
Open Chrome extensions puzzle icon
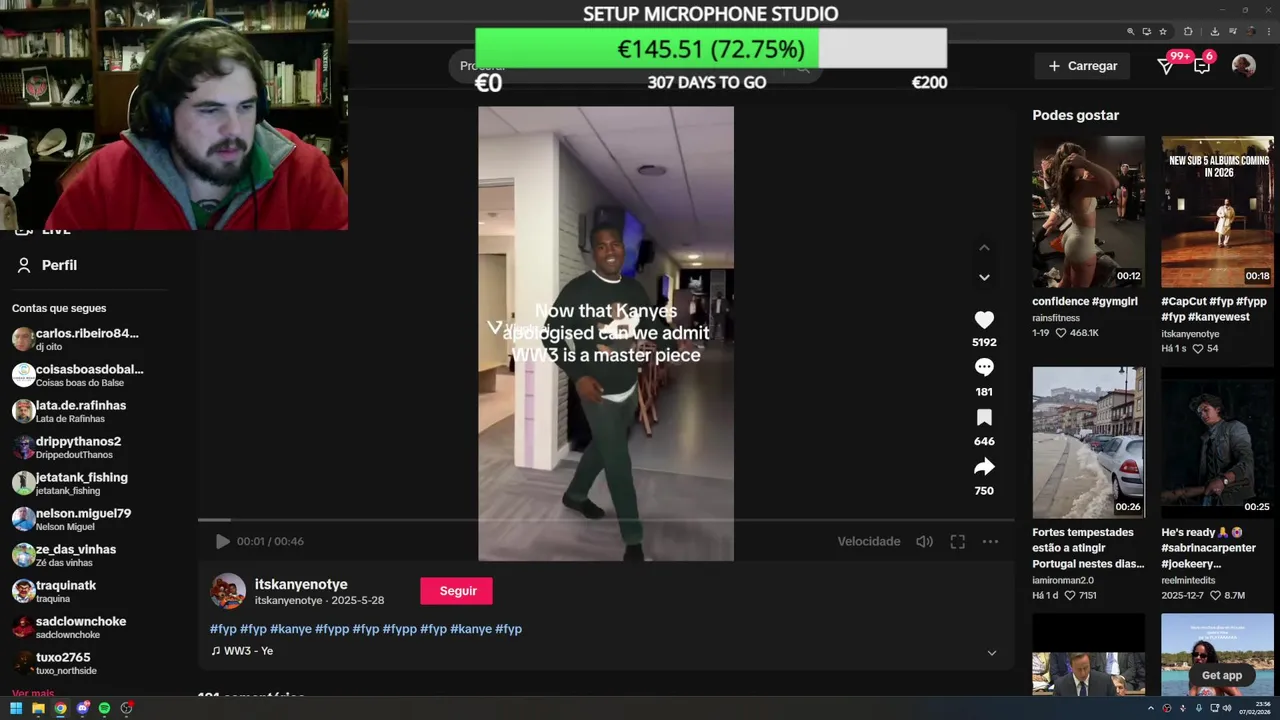[1188, 32]
